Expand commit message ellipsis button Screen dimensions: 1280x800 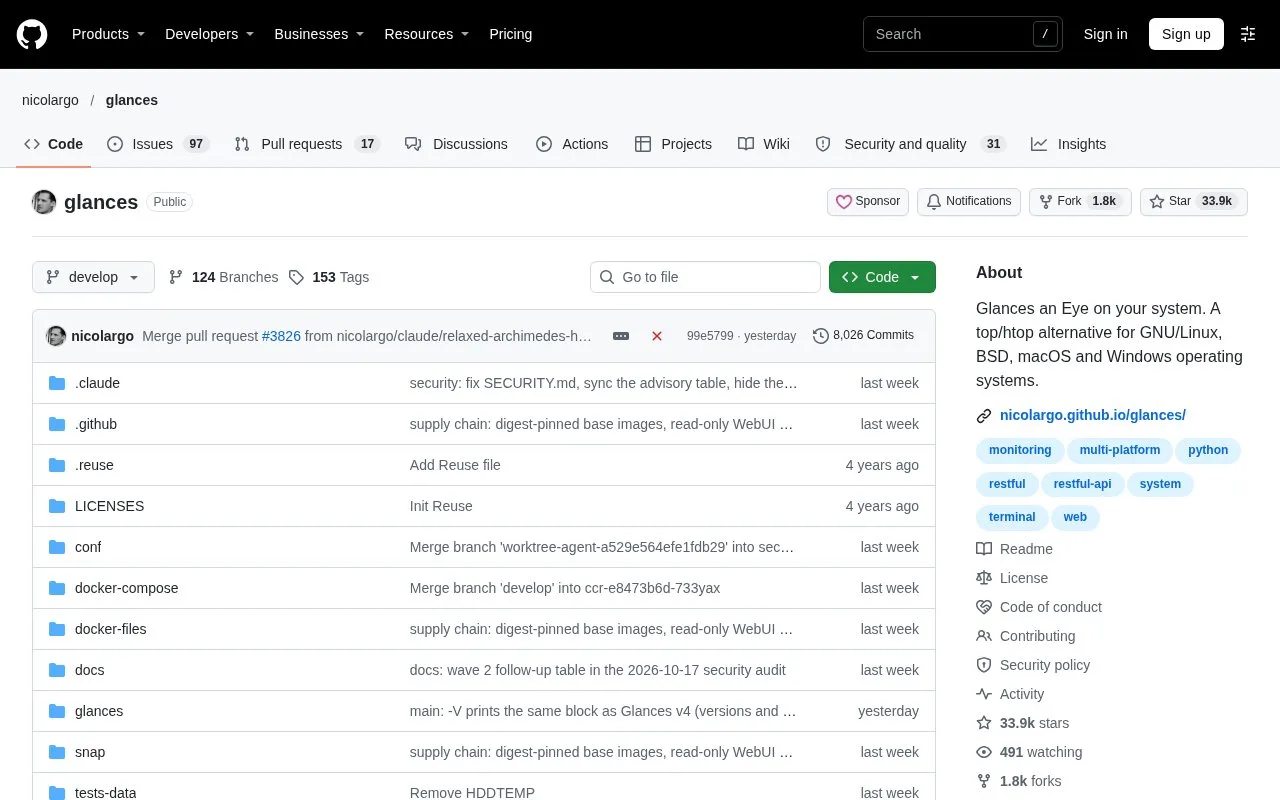[x=621, y=336]
